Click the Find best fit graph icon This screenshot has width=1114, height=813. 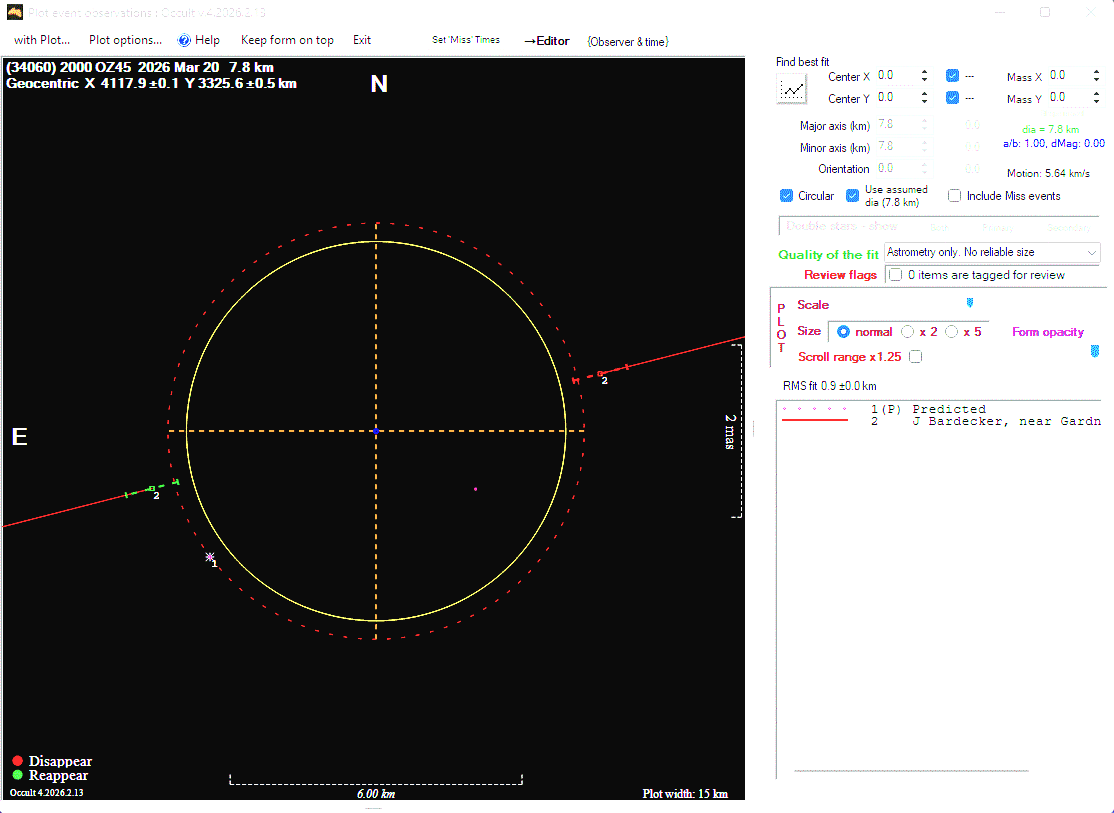coord(792,89)
